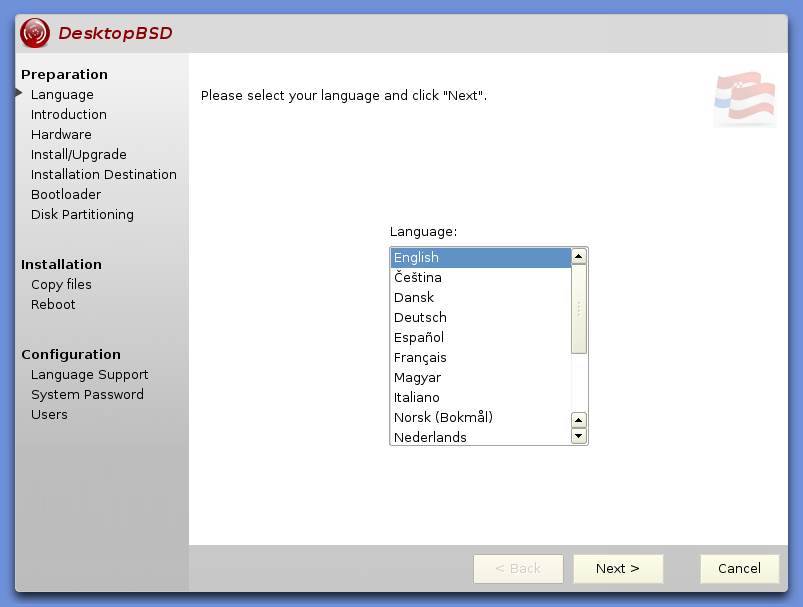Viewport: 803px width, 607px height.
Task: Open the Introduction step
Action: 68,114
